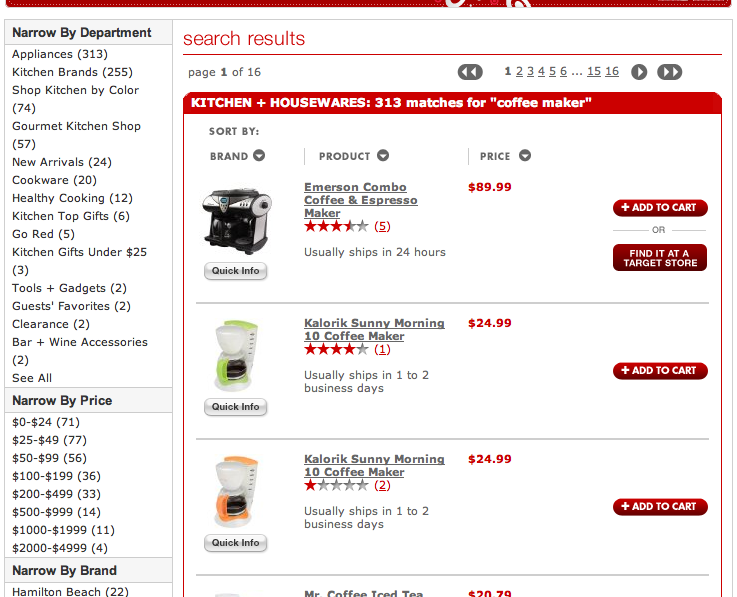
Task: View the Emerson Combo Coffee Maker product image
Action: (237, 220)
